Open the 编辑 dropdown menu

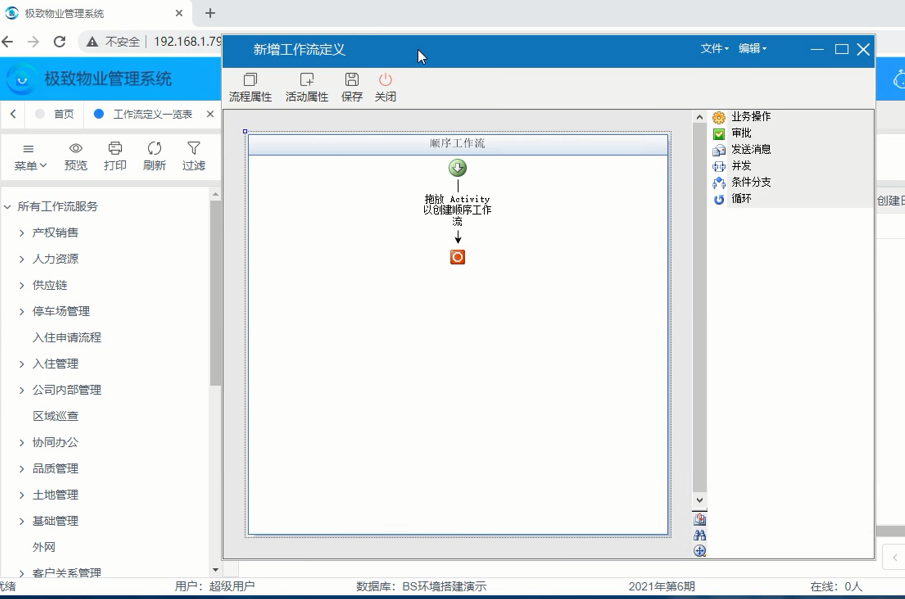(x=753, y=48)
